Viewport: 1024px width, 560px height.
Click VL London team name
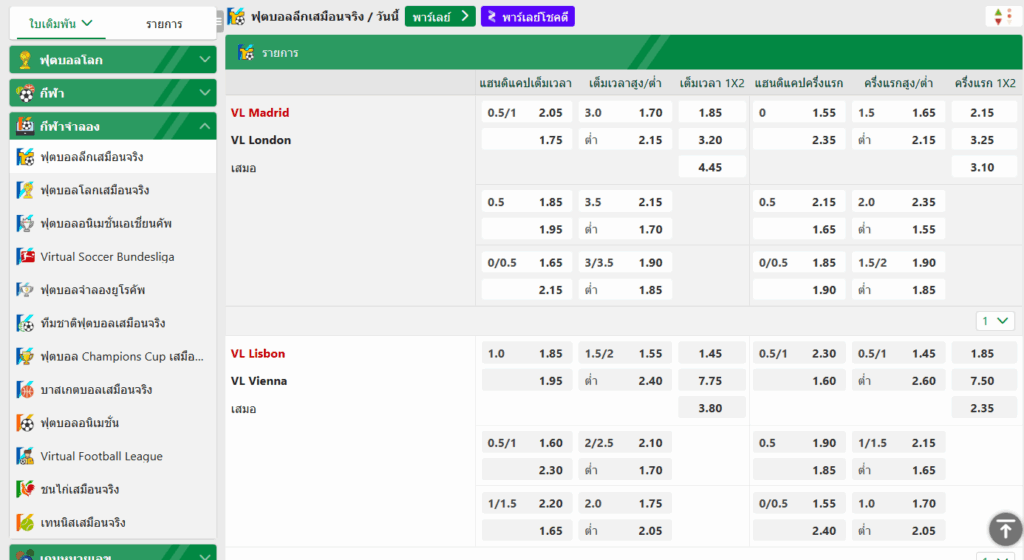point(261,140)
